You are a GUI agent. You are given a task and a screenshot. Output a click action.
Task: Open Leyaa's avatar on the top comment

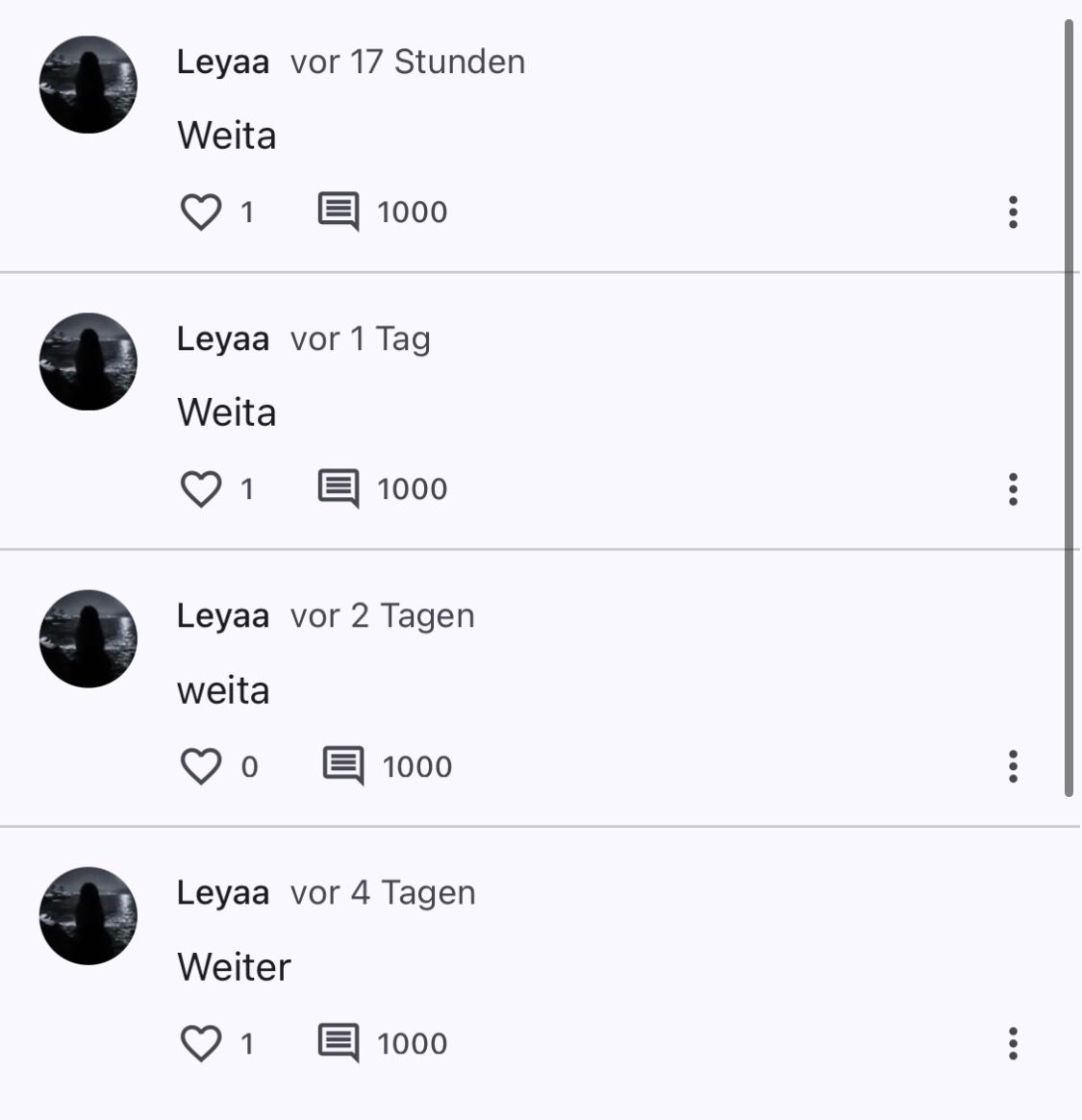pyautogui.click(x=88, y=85)
